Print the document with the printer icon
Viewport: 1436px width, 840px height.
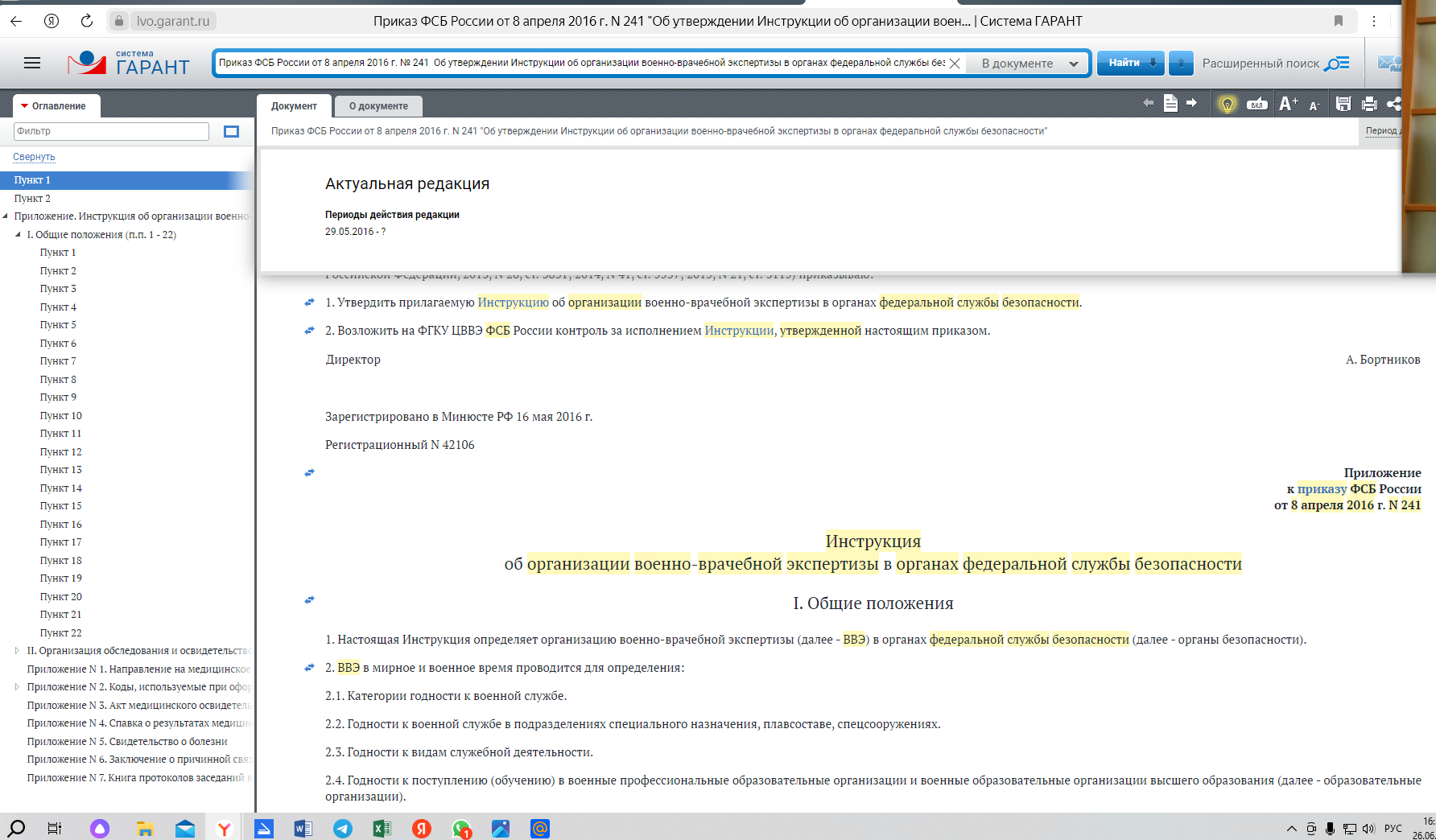point(1369,104)
